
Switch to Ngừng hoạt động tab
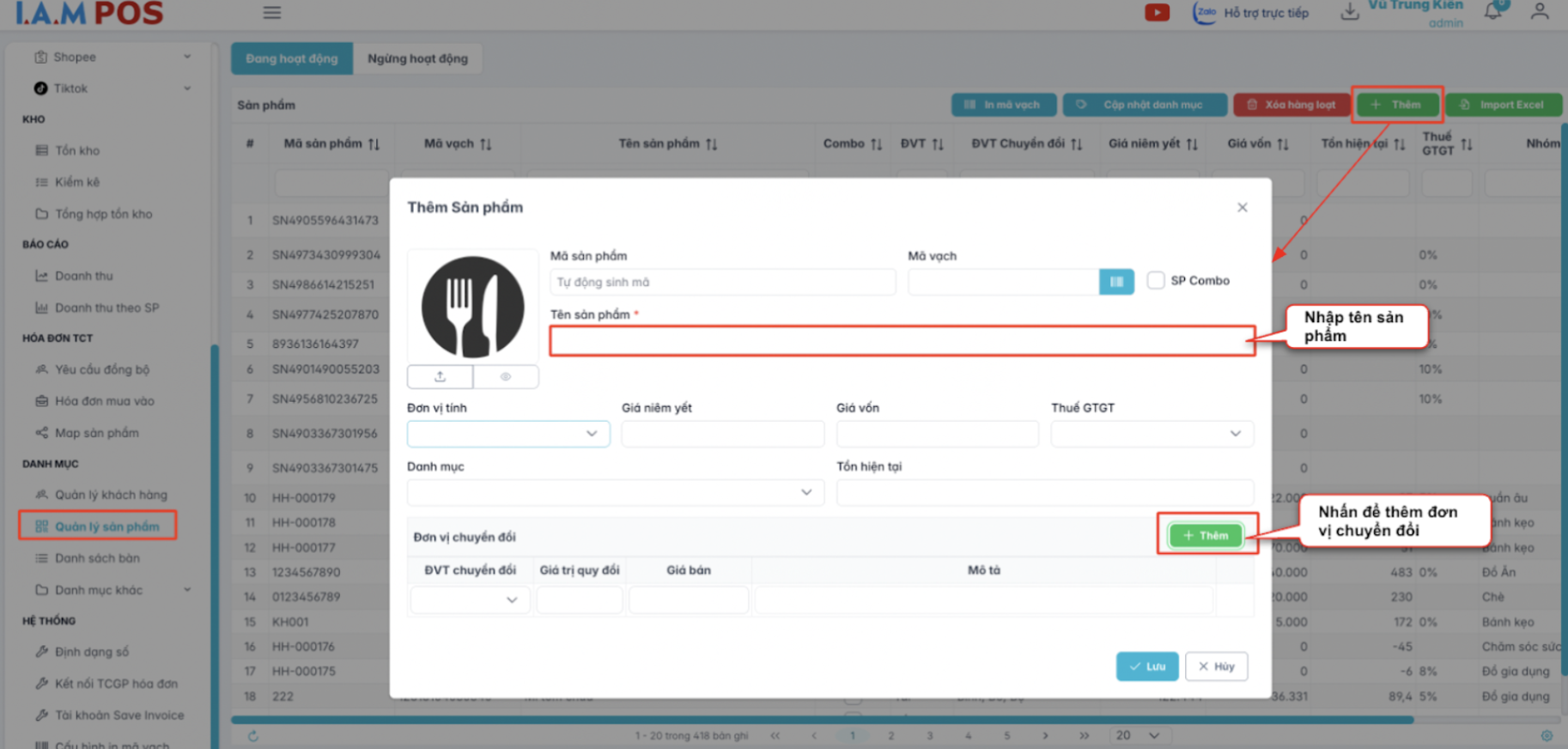pos(417,58)
